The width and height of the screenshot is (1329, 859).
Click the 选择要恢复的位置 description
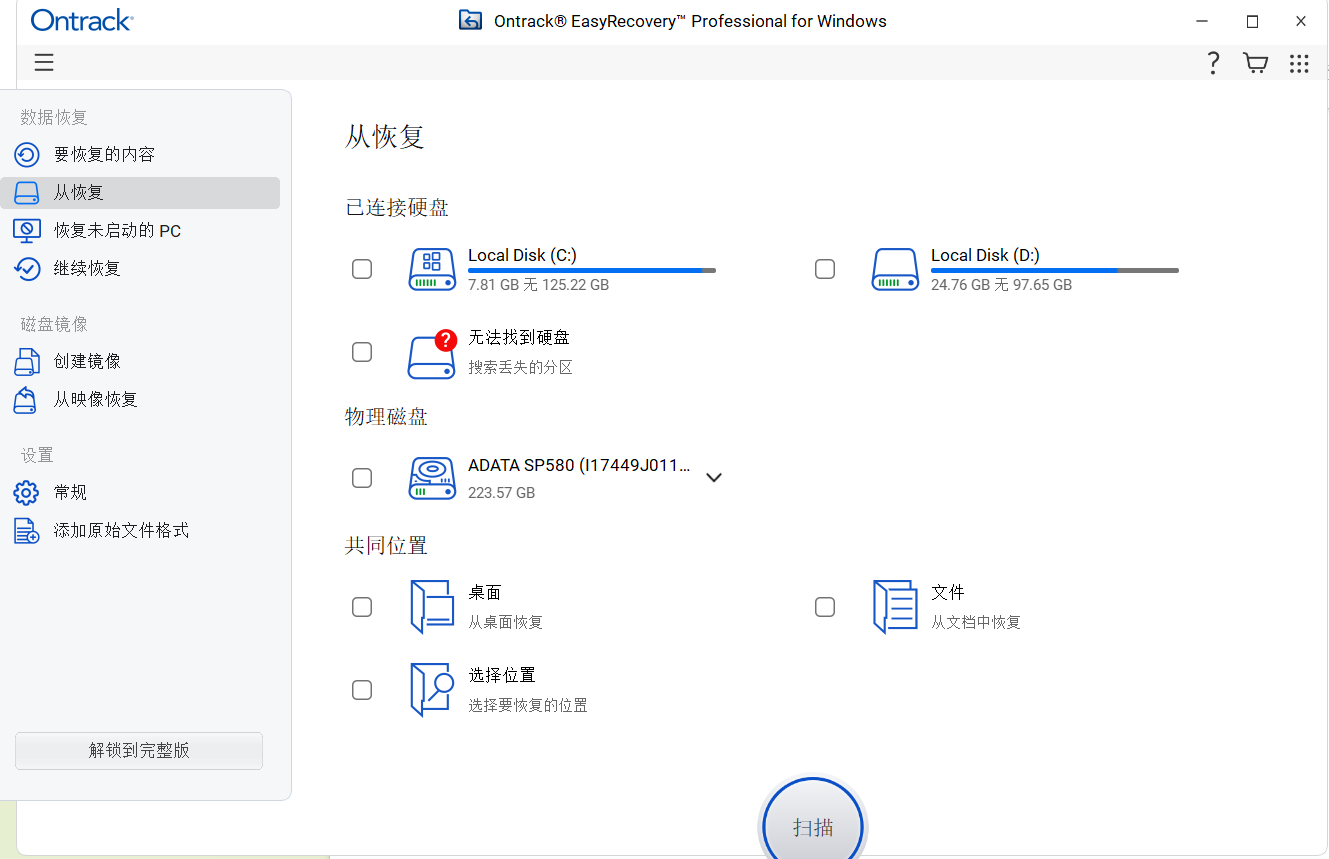pyautogui.click(x=528, y=705)
